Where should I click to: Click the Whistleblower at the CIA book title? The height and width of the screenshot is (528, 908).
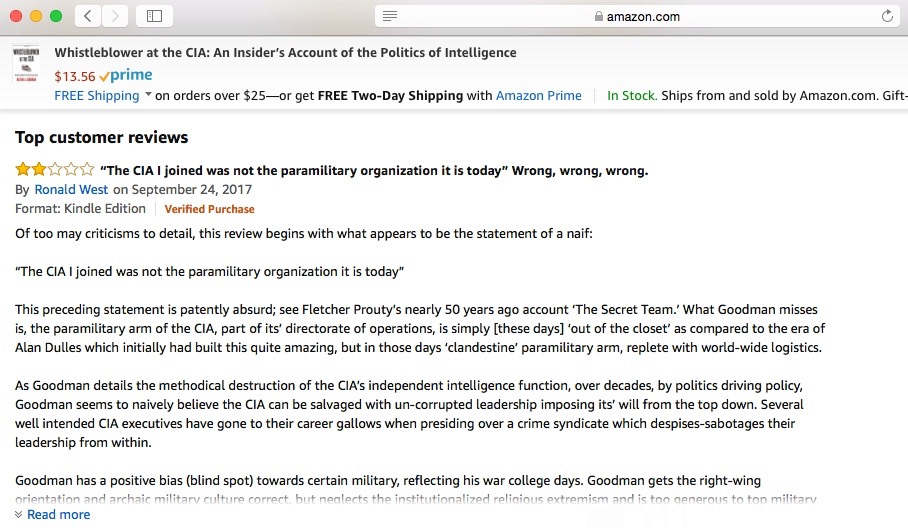[x=285, y=53]
